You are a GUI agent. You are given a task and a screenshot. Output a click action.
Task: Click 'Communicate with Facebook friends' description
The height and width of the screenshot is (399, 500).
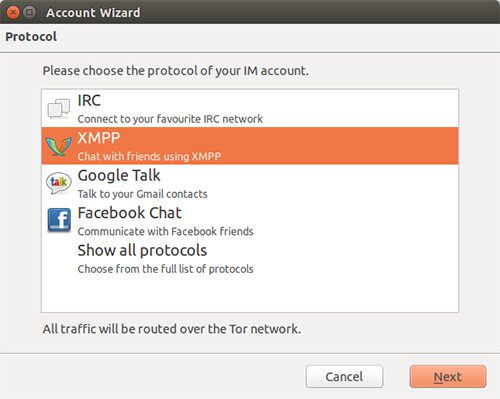tap(165, 231)
